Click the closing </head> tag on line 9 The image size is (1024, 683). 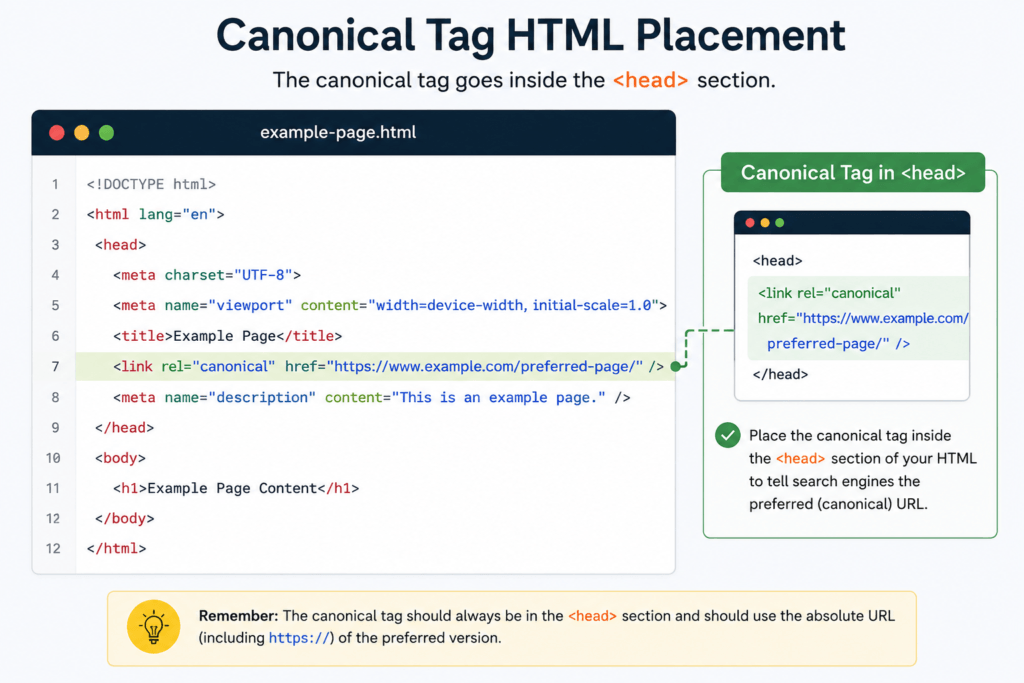124,428
